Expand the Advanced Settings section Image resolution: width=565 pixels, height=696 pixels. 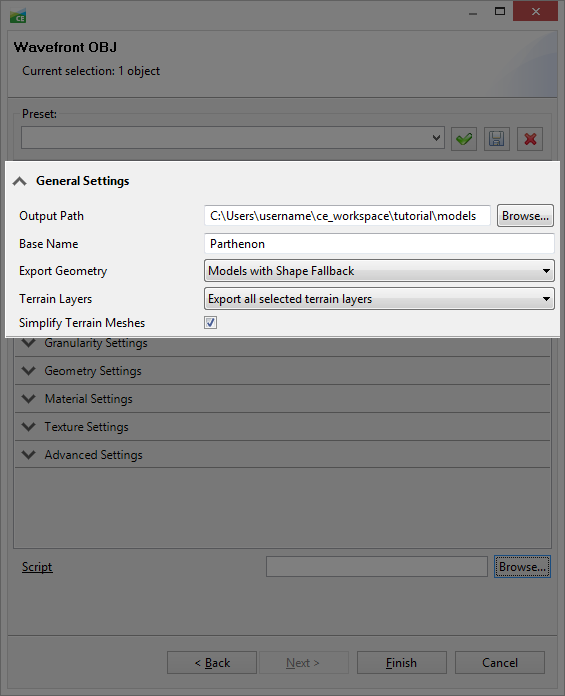pos(29,455)
